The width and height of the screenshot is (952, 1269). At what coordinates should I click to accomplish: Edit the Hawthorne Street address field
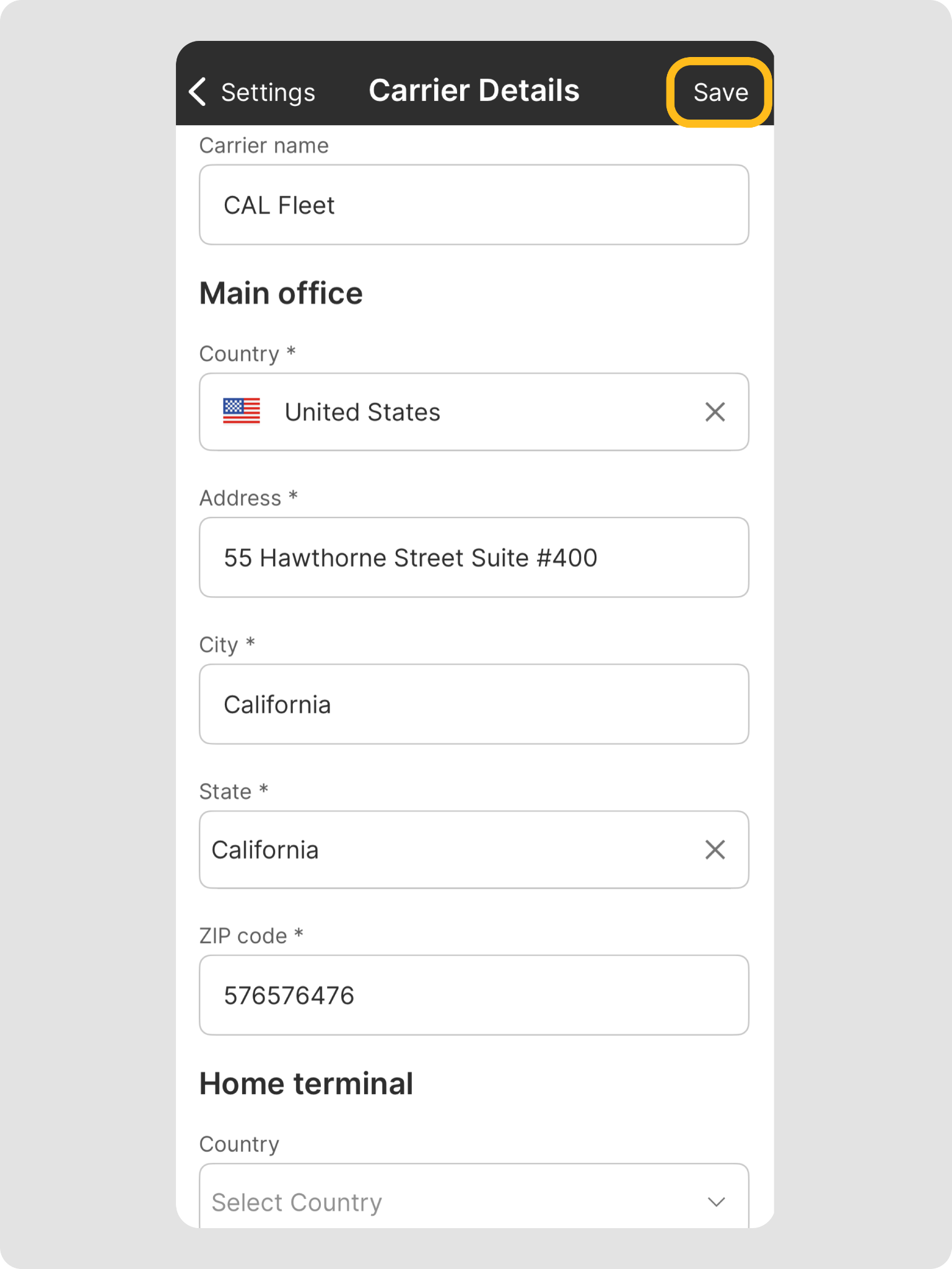[474, 558]
